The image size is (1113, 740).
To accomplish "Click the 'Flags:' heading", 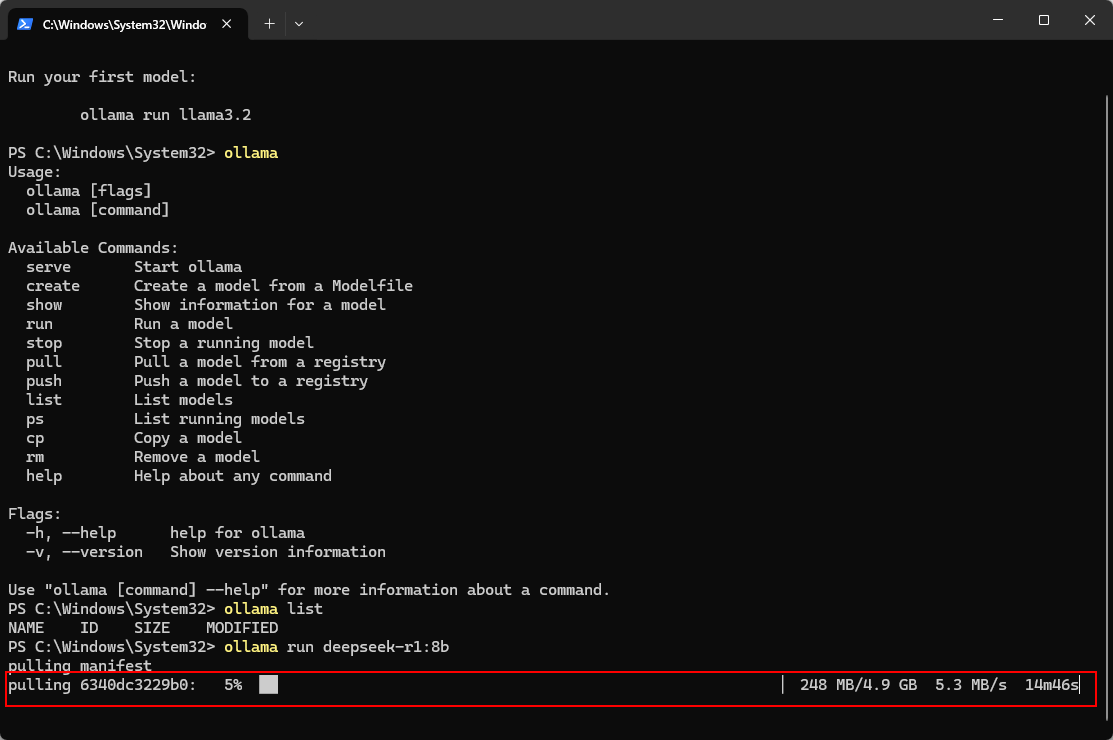I will [35, 514].
